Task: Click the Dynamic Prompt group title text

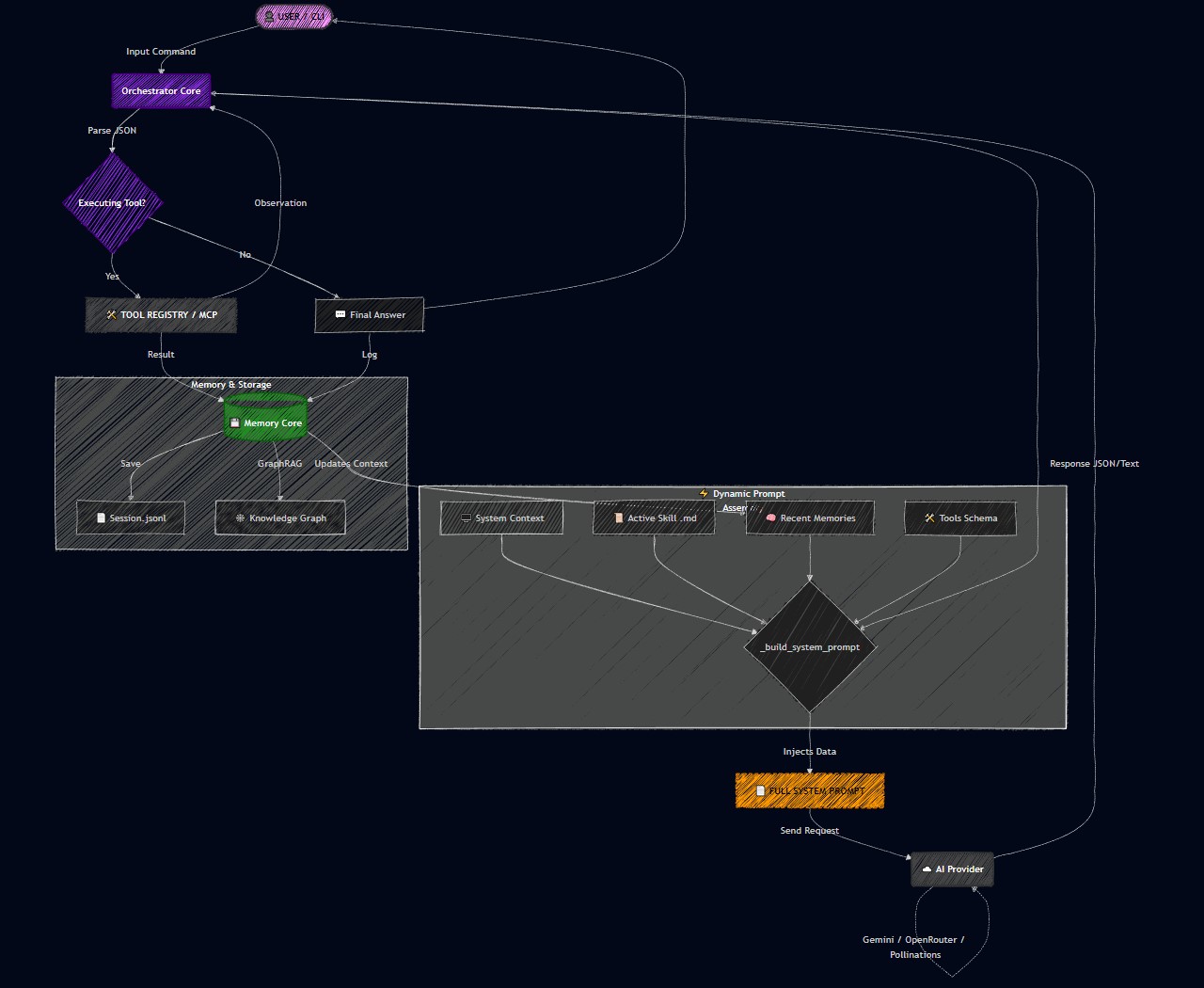Action: click(749, 494)
